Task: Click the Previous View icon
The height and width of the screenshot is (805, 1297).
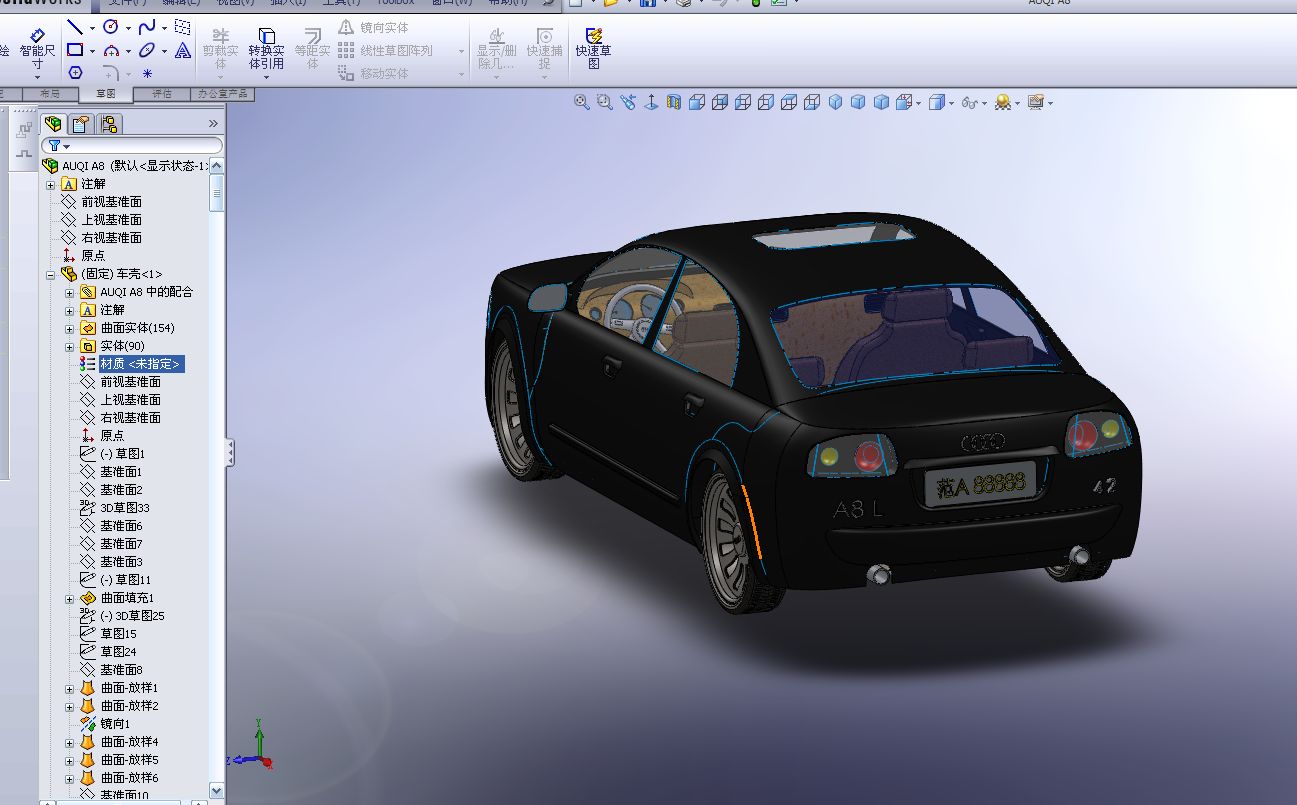Action: pos(628,102)
